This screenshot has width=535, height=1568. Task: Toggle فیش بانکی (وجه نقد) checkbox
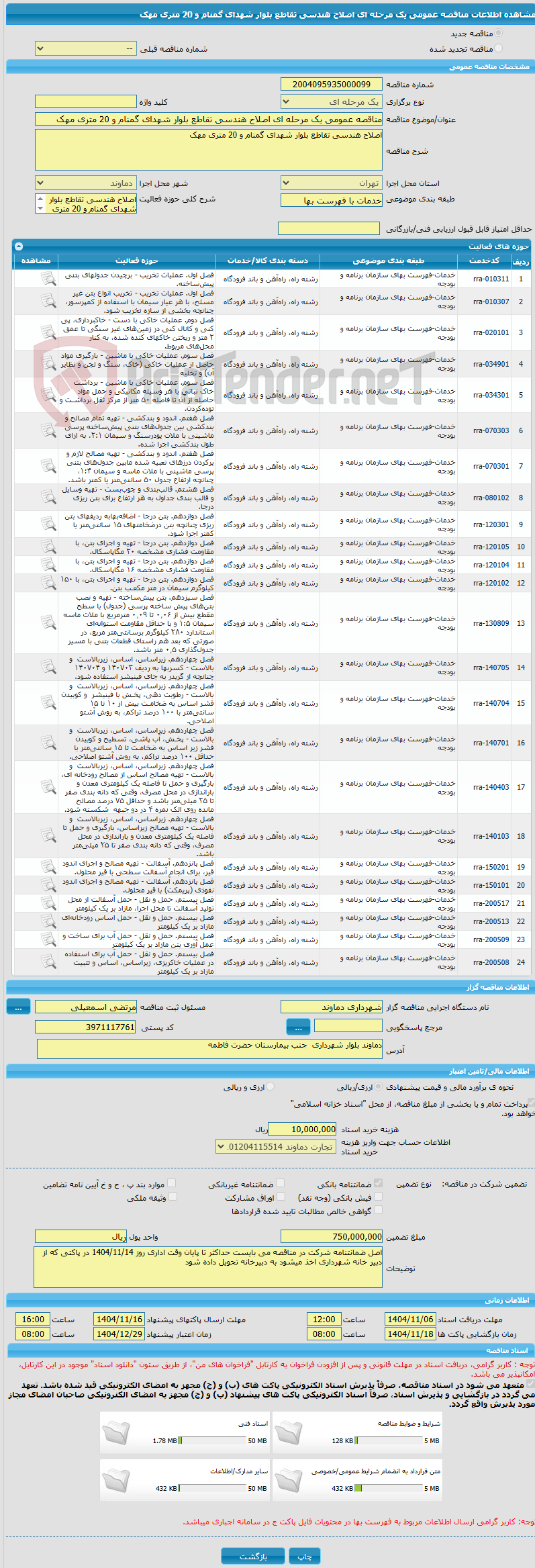pyautogui.click(x=379, y=1196)
